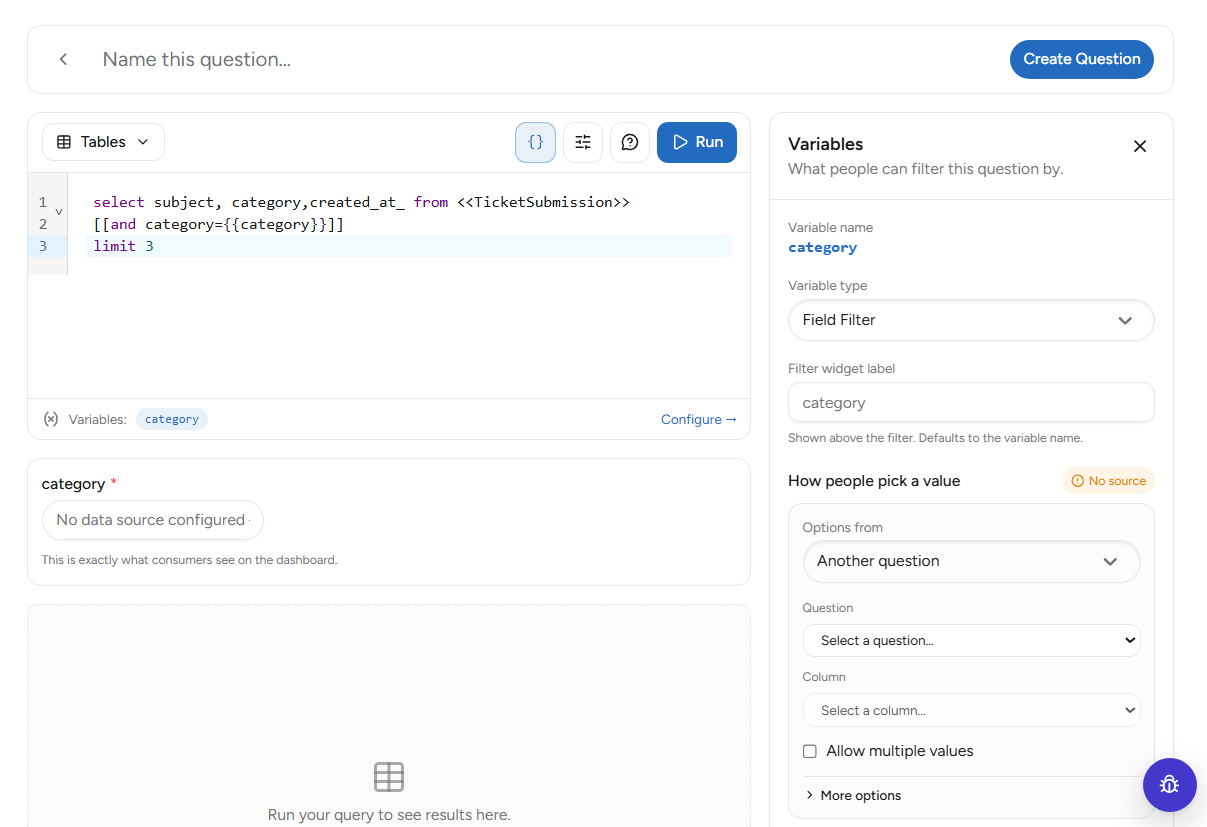This screenshot has height=827, width=1207.
Task: Click the empty results table icon
Action: (x=389, y=777)
